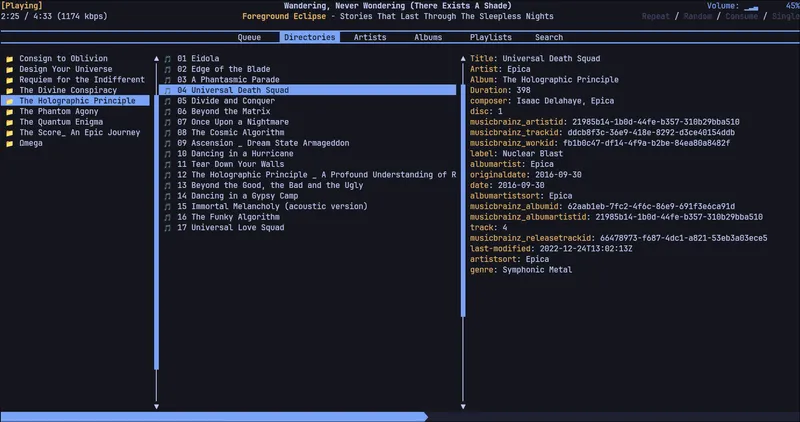Click the label Nuclear Blast value
The height and width of the screenshot is (422, 800).
(533, 154)
